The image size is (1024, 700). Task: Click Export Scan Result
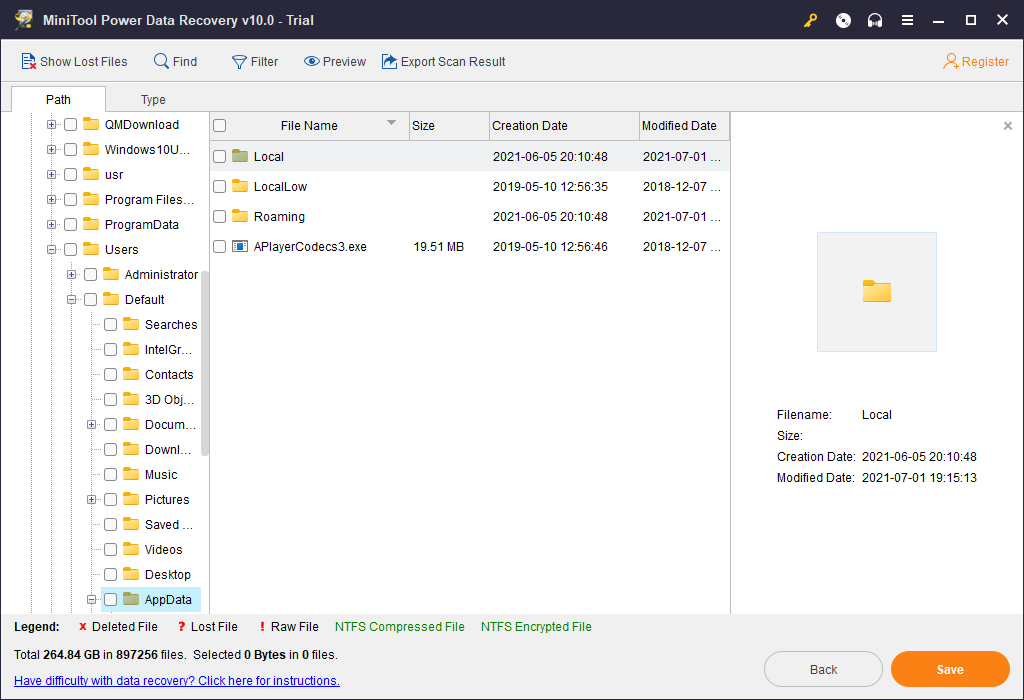point(443,61)
